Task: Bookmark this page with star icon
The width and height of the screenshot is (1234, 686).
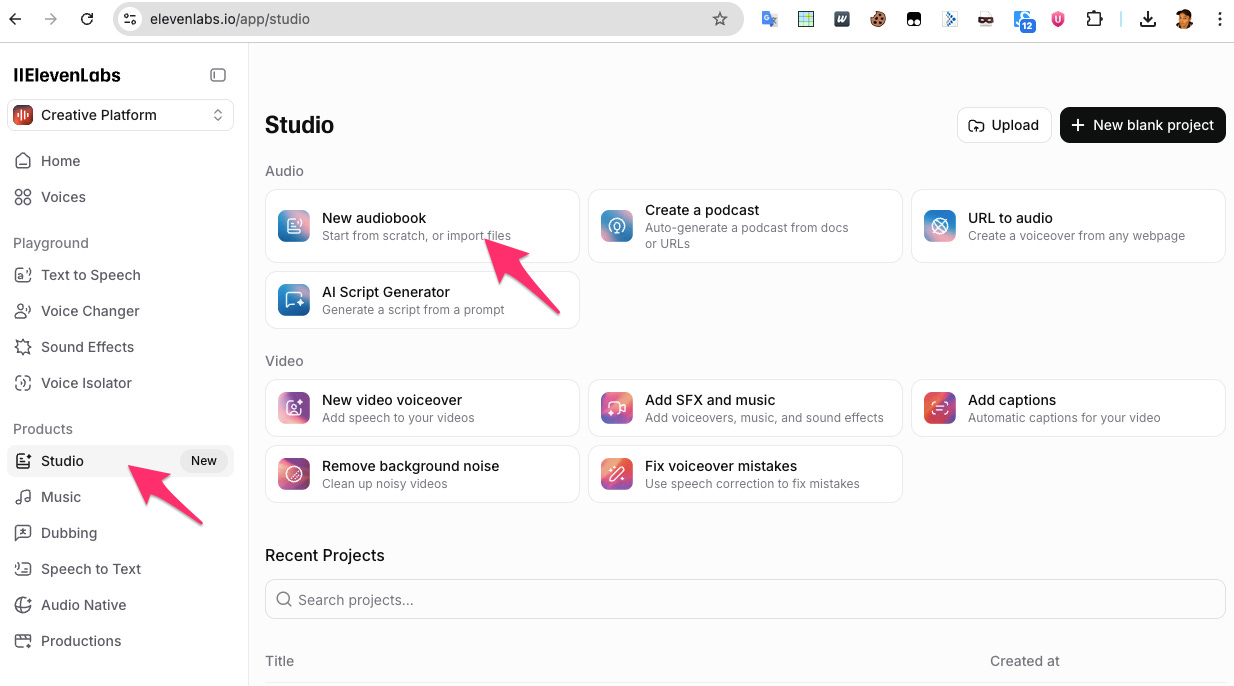Action: coord(720,19)
